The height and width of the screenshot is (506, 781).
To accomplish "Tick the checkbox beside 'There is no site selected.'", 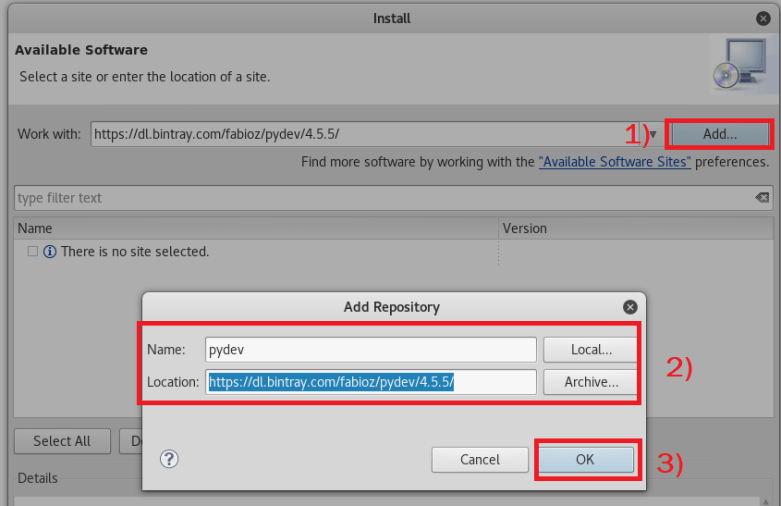I will [33, 251].
